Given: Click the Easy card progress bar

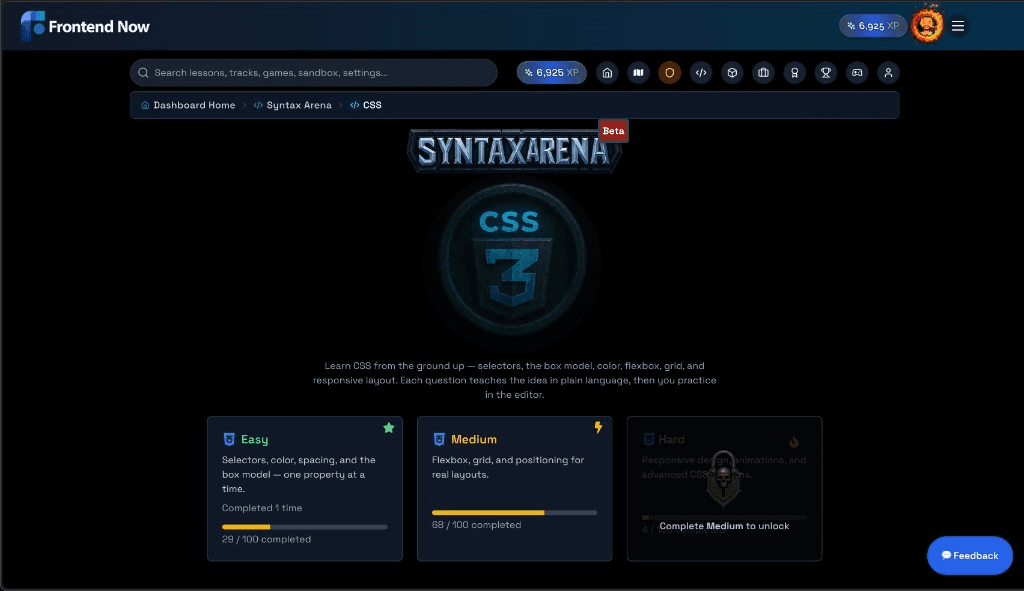Looking at the screenshot, I should click(304, 527).
